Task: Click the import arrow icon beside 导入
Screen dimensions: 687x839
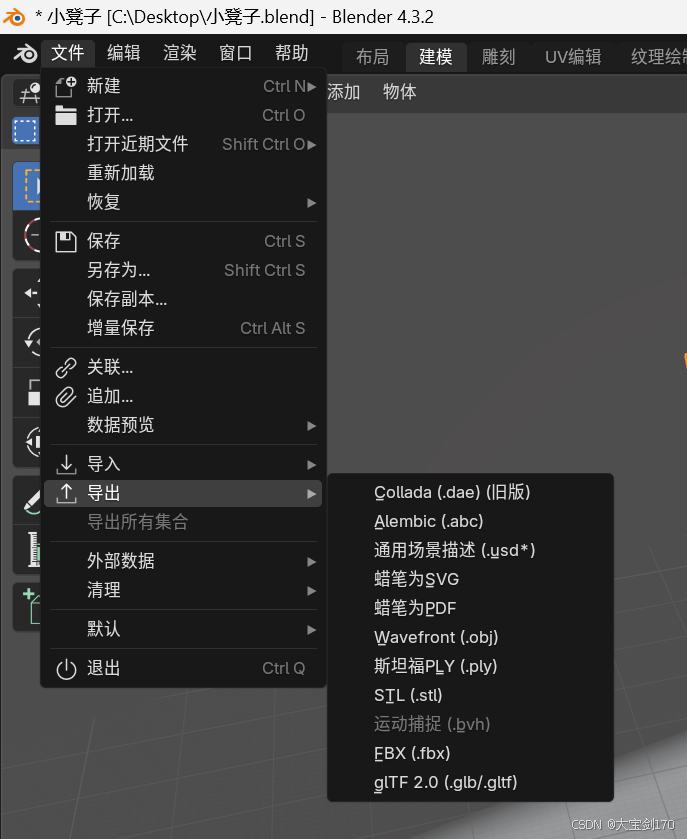Action: pyautogui.click(x=66, y=464)
